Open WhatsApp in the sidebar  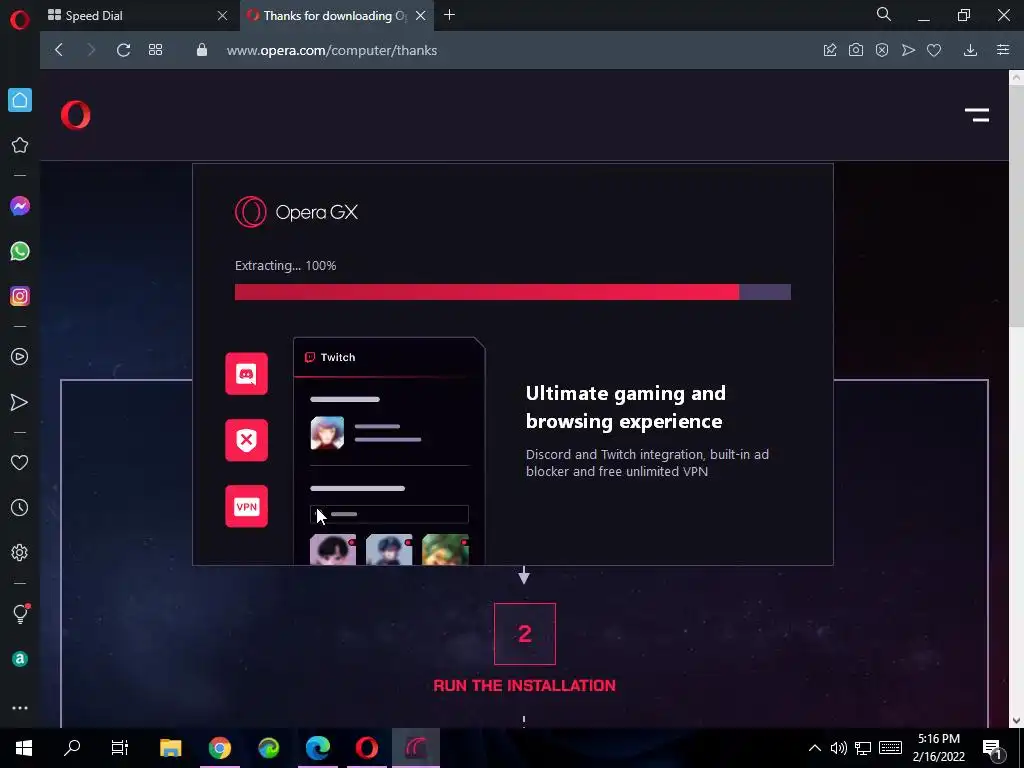click(20, 251)
